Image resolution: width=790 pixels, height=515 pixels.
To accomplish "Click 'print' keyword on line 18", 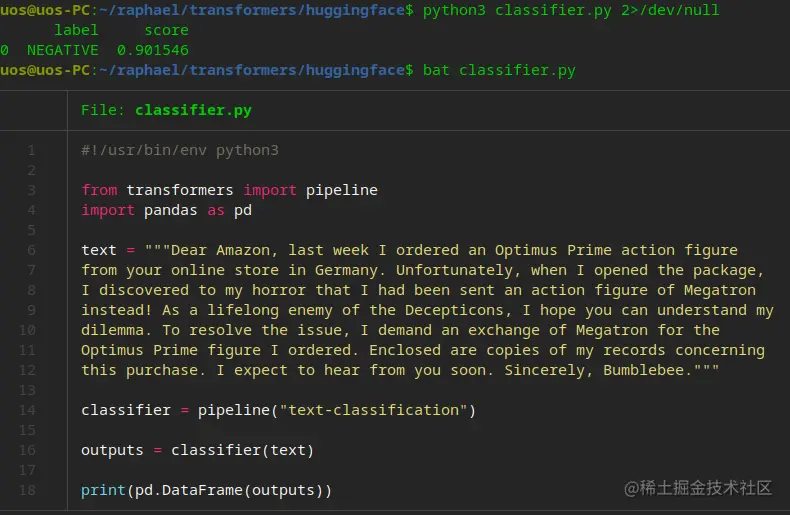I will click(103, 490).
